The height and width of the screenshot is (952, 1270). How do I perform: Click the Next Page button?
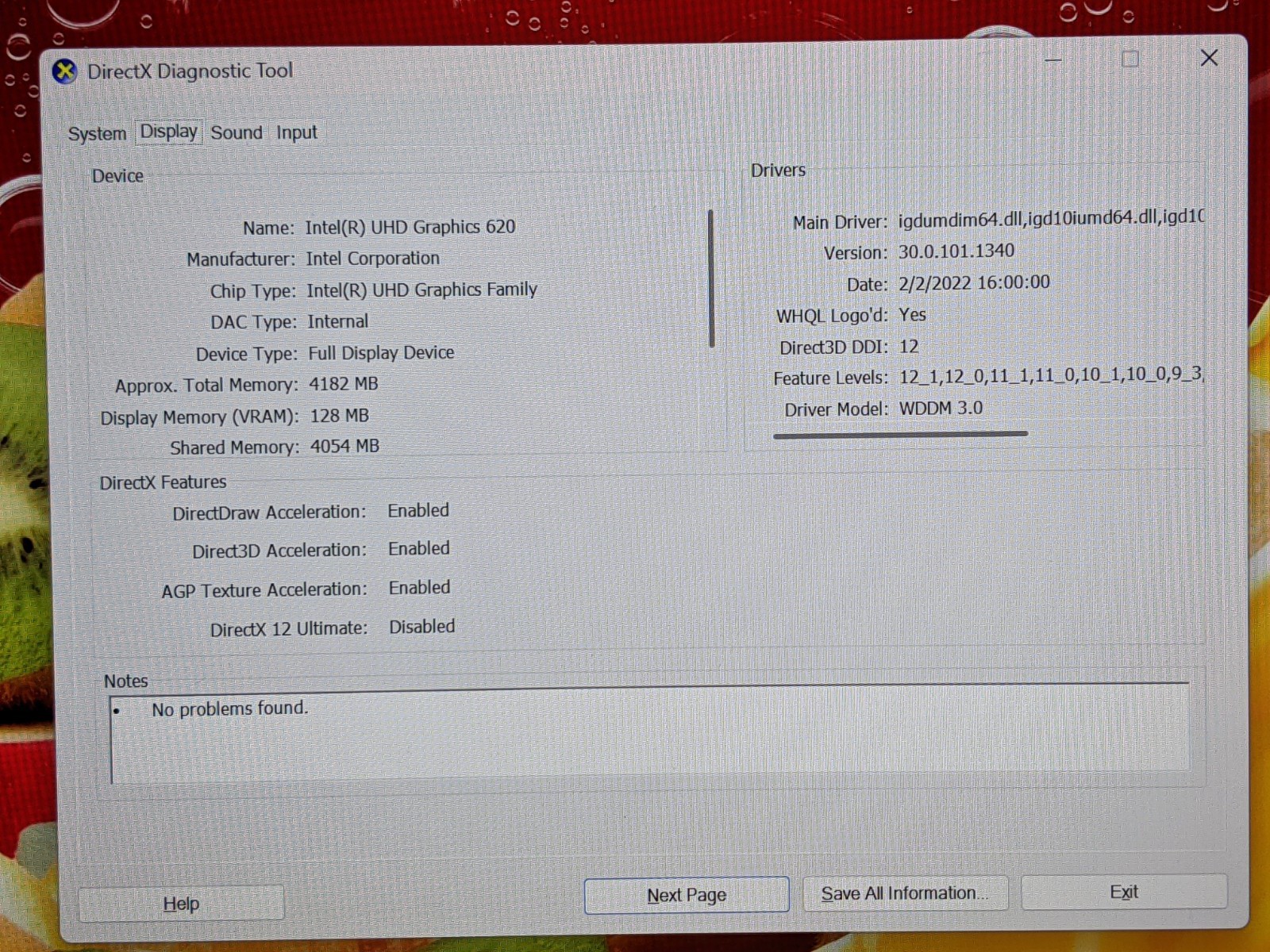[687, 895]
